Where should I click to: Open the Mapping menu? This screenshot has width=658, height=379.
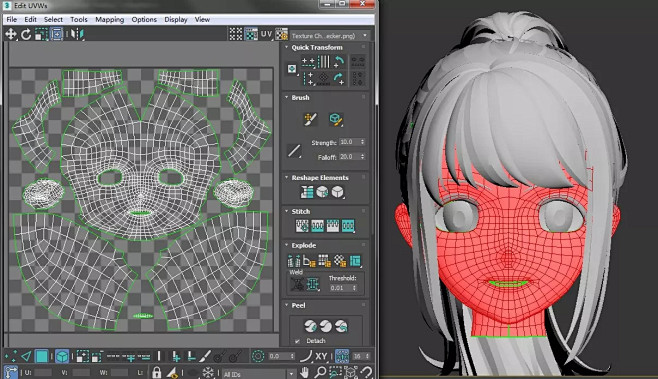pos(110,19)
